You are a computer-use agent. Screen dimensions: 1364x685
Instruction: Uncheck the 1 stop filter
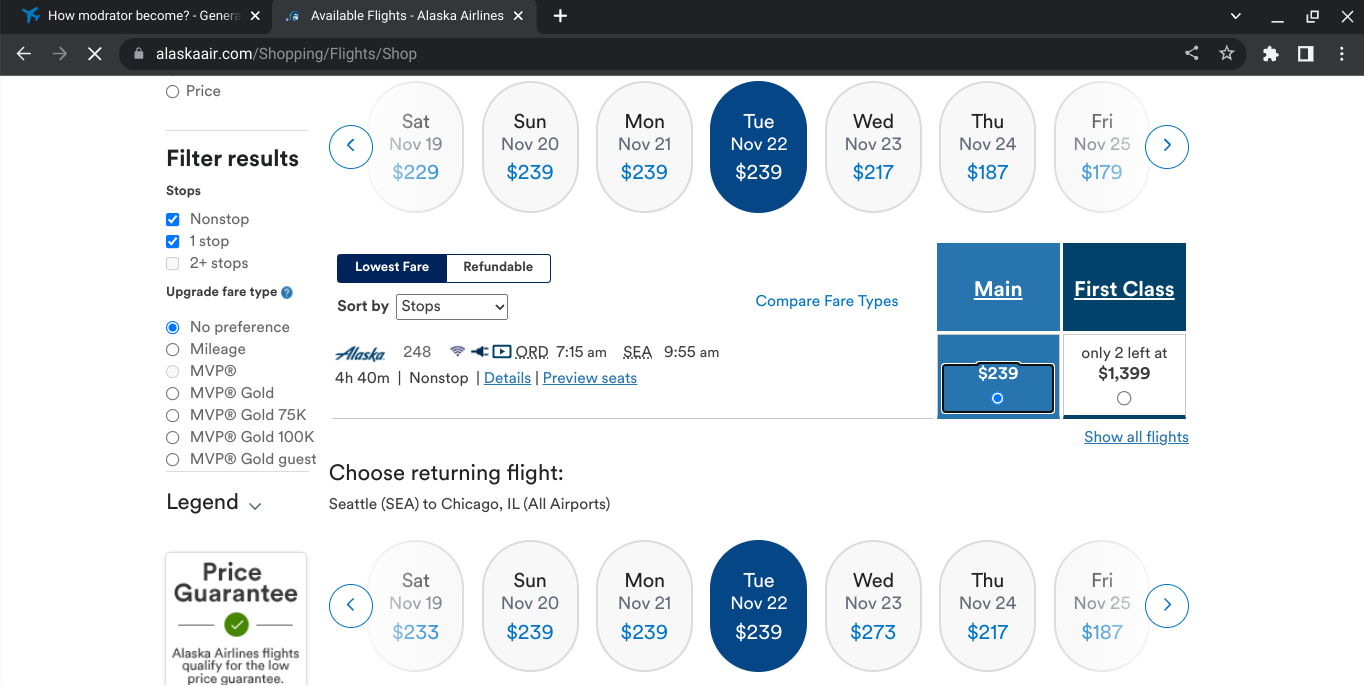[x=173, y=241]
